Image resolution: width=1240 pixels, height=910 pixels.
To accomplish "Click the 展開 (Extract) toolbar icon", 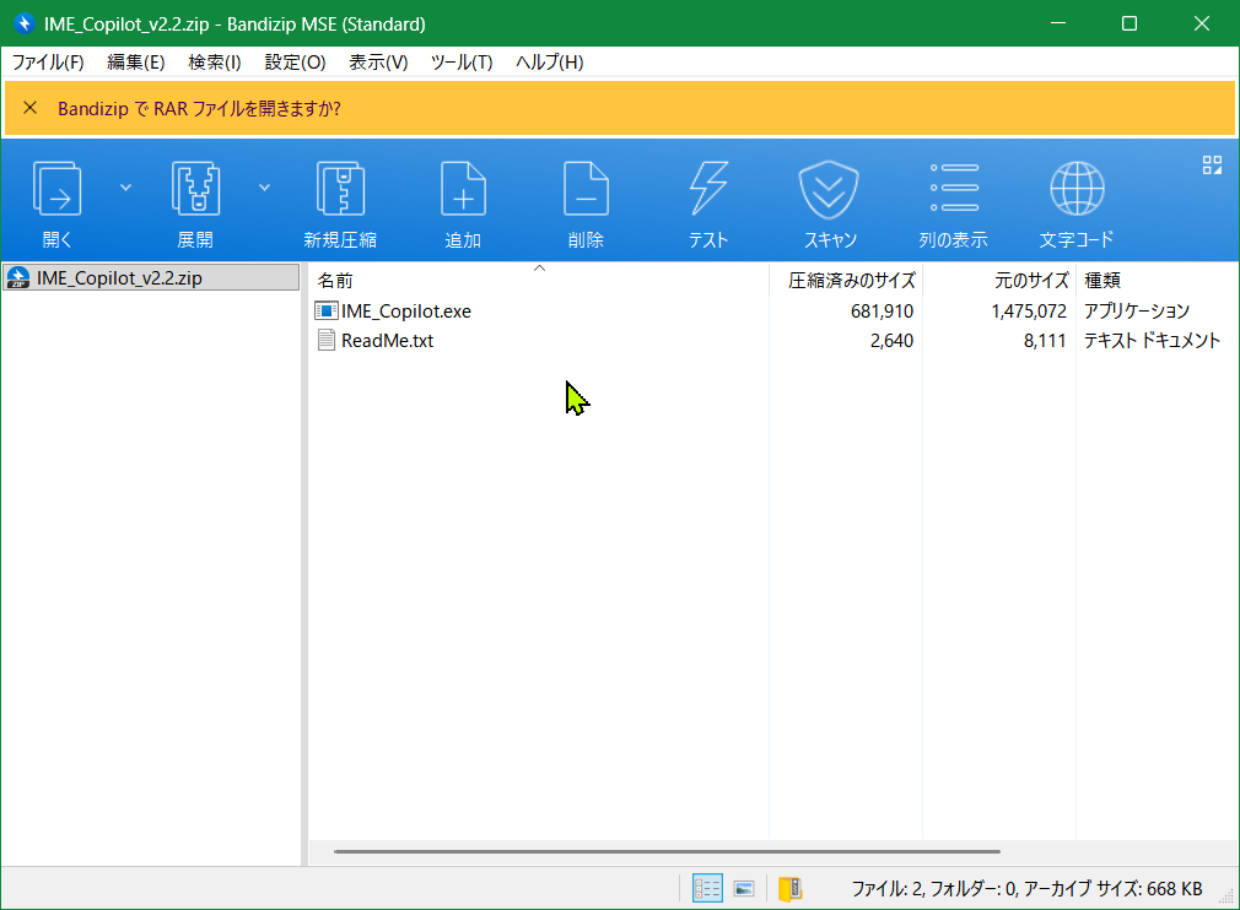I will (x=196, y=190).
